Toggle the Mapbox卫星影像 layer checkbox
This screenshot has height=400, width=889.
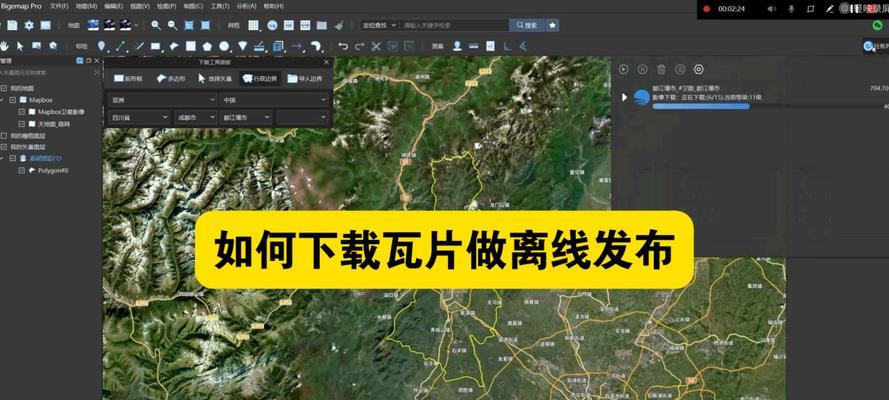(22, 112)
